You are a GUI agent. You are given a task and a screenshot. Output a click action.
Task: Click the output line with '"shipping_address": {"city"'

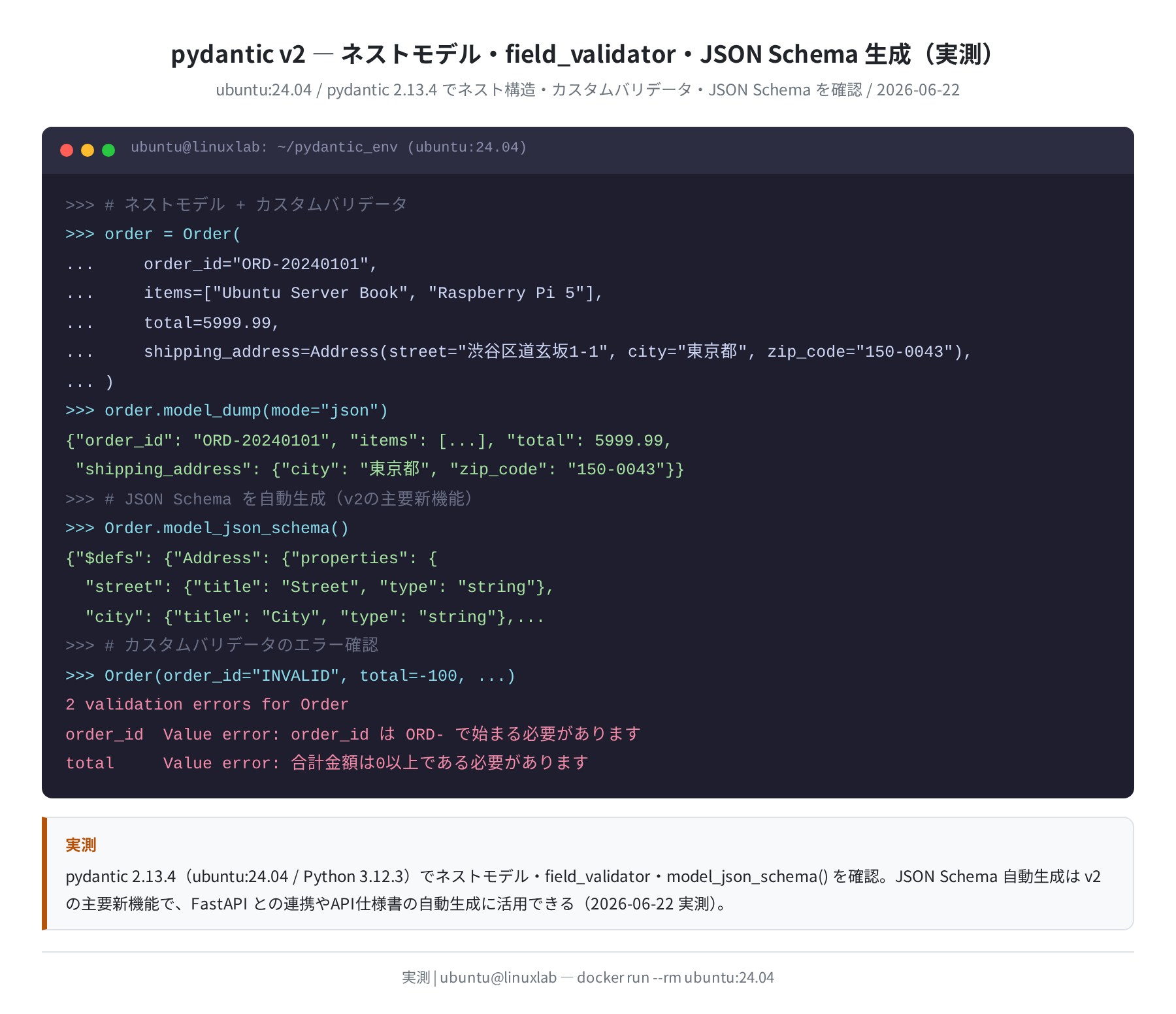380,470
